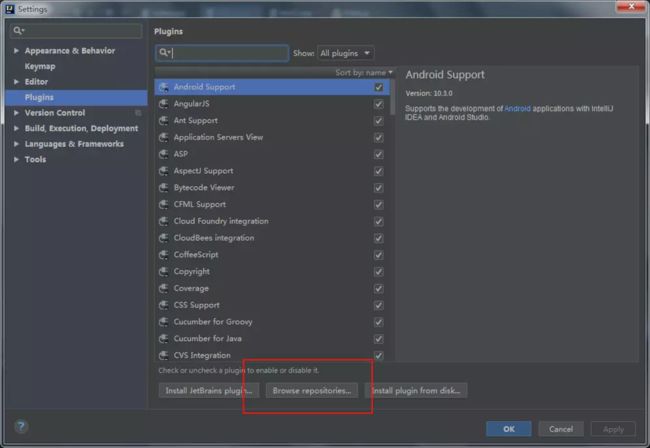
Task: Select CoffeeScript plugin row text
Action: click(x=196, y=255)
